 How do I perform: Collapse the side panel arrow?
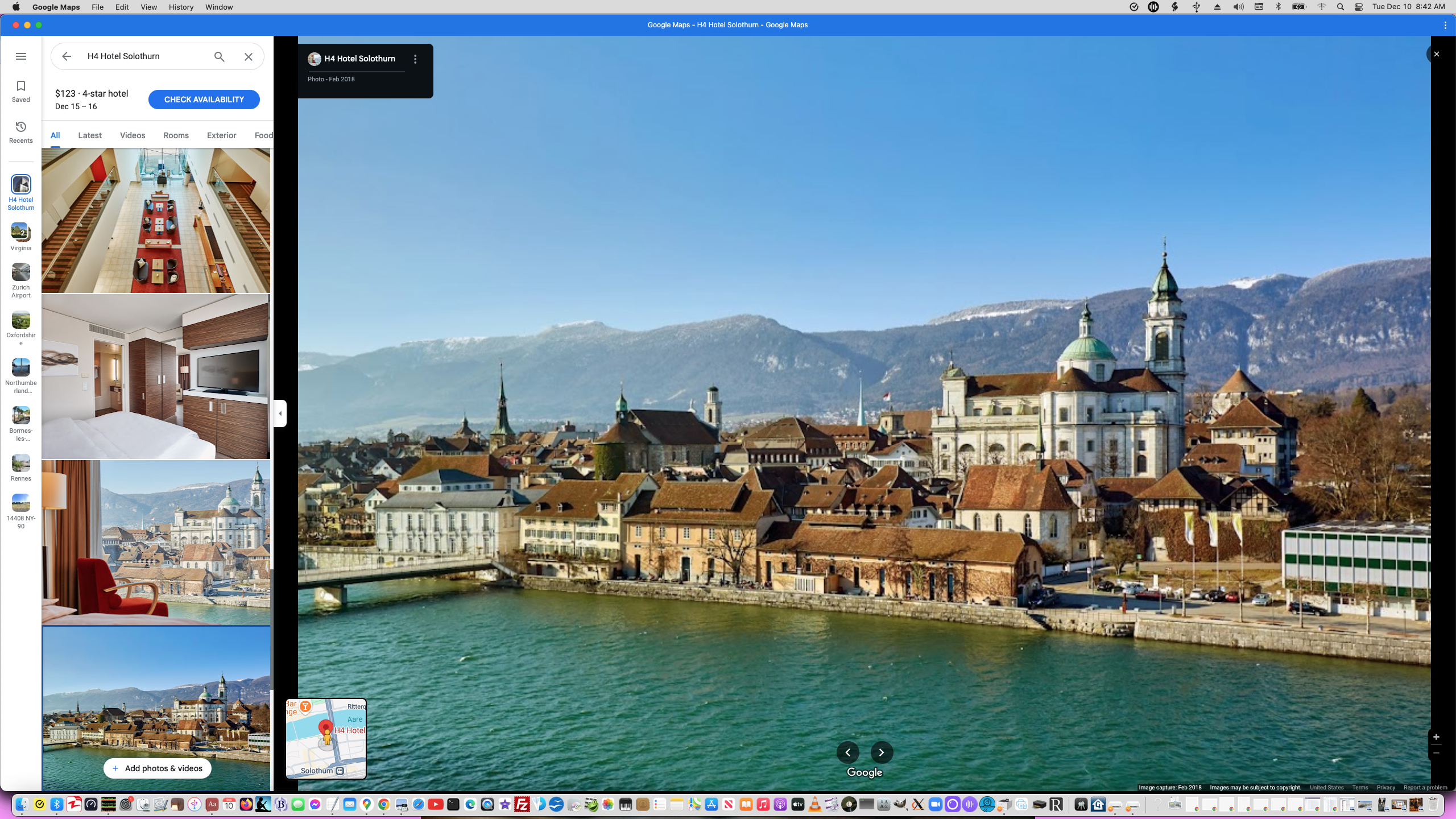[280, 413]
